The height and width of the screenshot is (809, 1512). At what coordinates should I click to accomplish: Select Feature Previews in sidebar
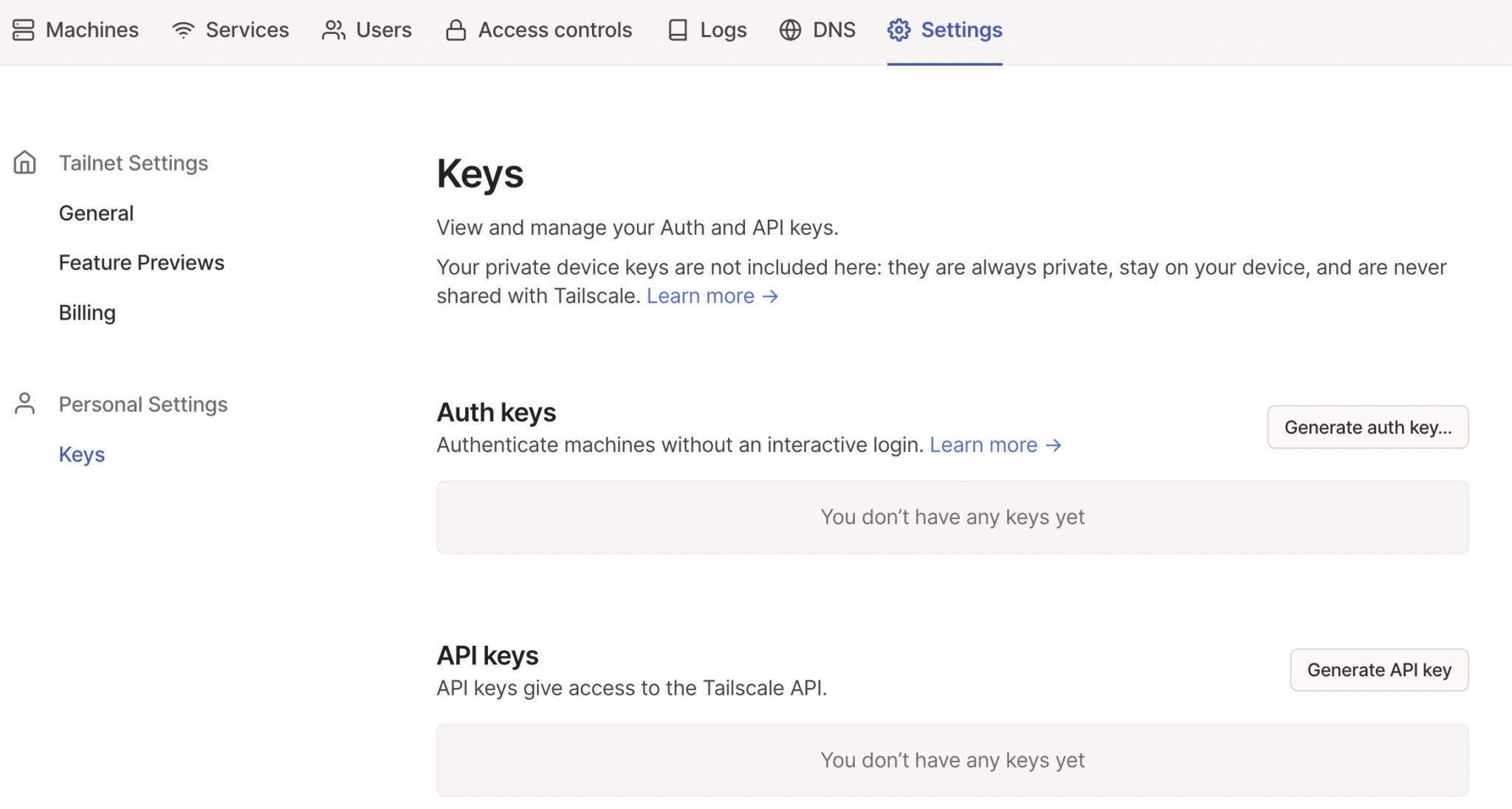pyautogui.click(x=141, y=263)
